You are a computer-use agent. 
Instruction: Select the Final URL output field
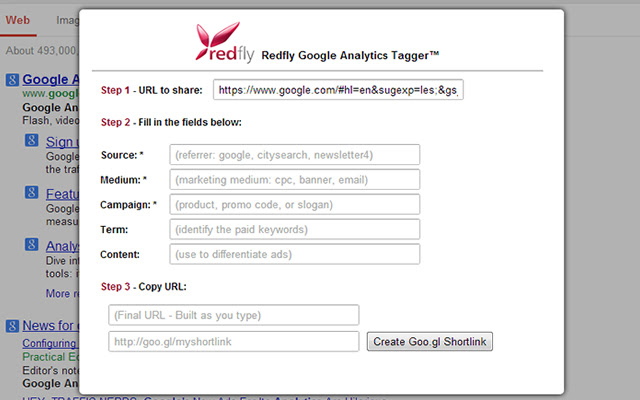click(x=233, y=315)
